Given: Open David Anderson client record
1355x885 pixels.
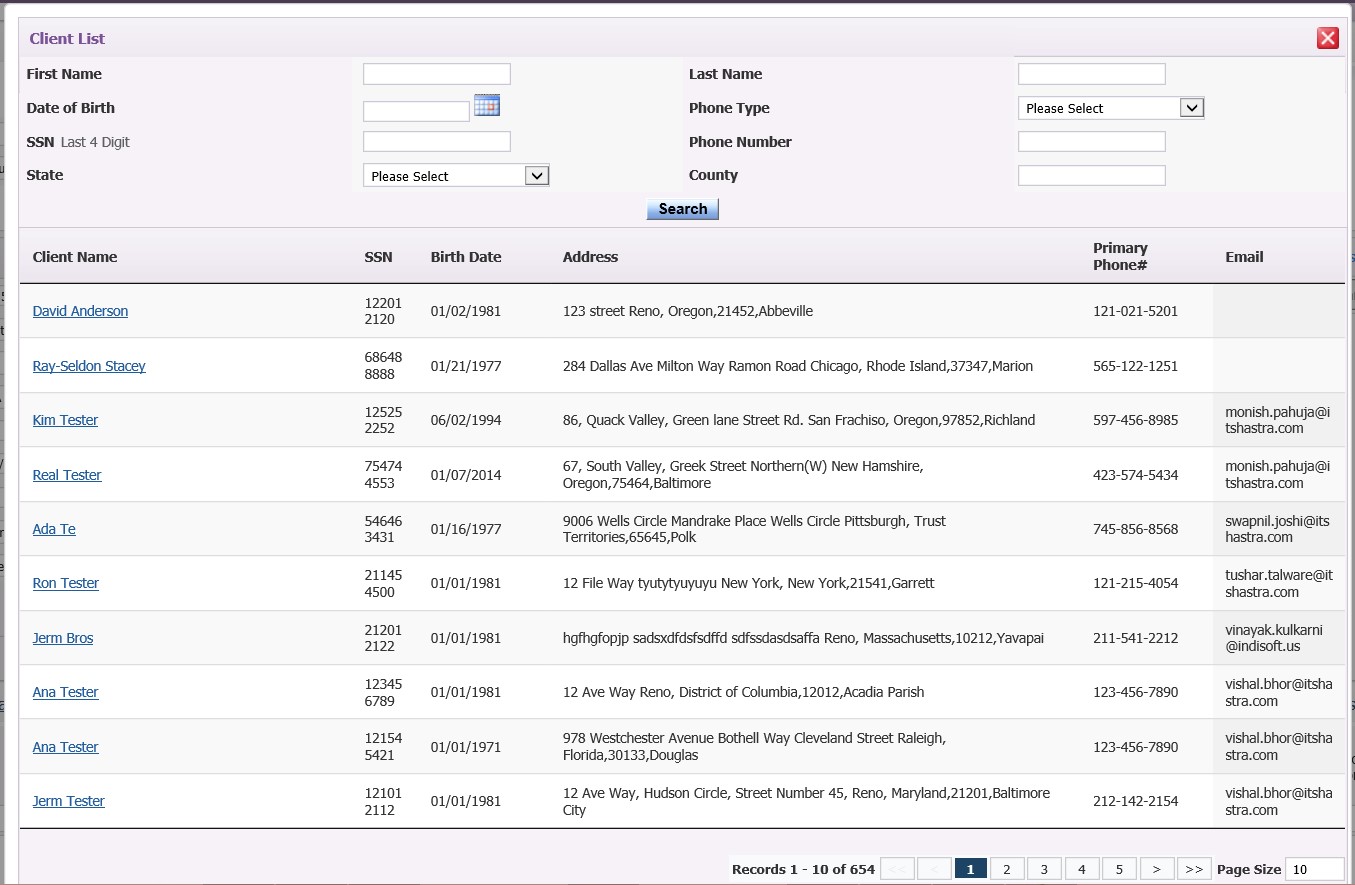Looking at the screenshot, I should [80, 311].
